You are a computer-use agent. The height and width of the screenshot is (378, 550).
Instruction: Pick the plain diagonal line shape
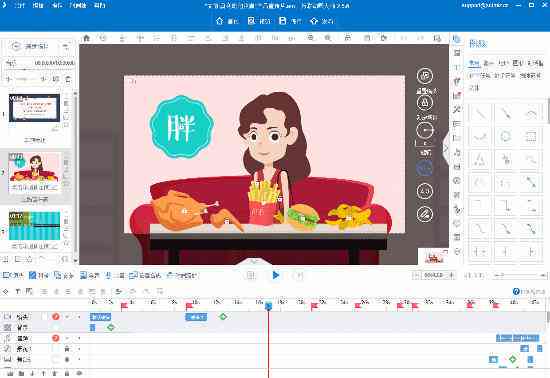coord(480,114)
